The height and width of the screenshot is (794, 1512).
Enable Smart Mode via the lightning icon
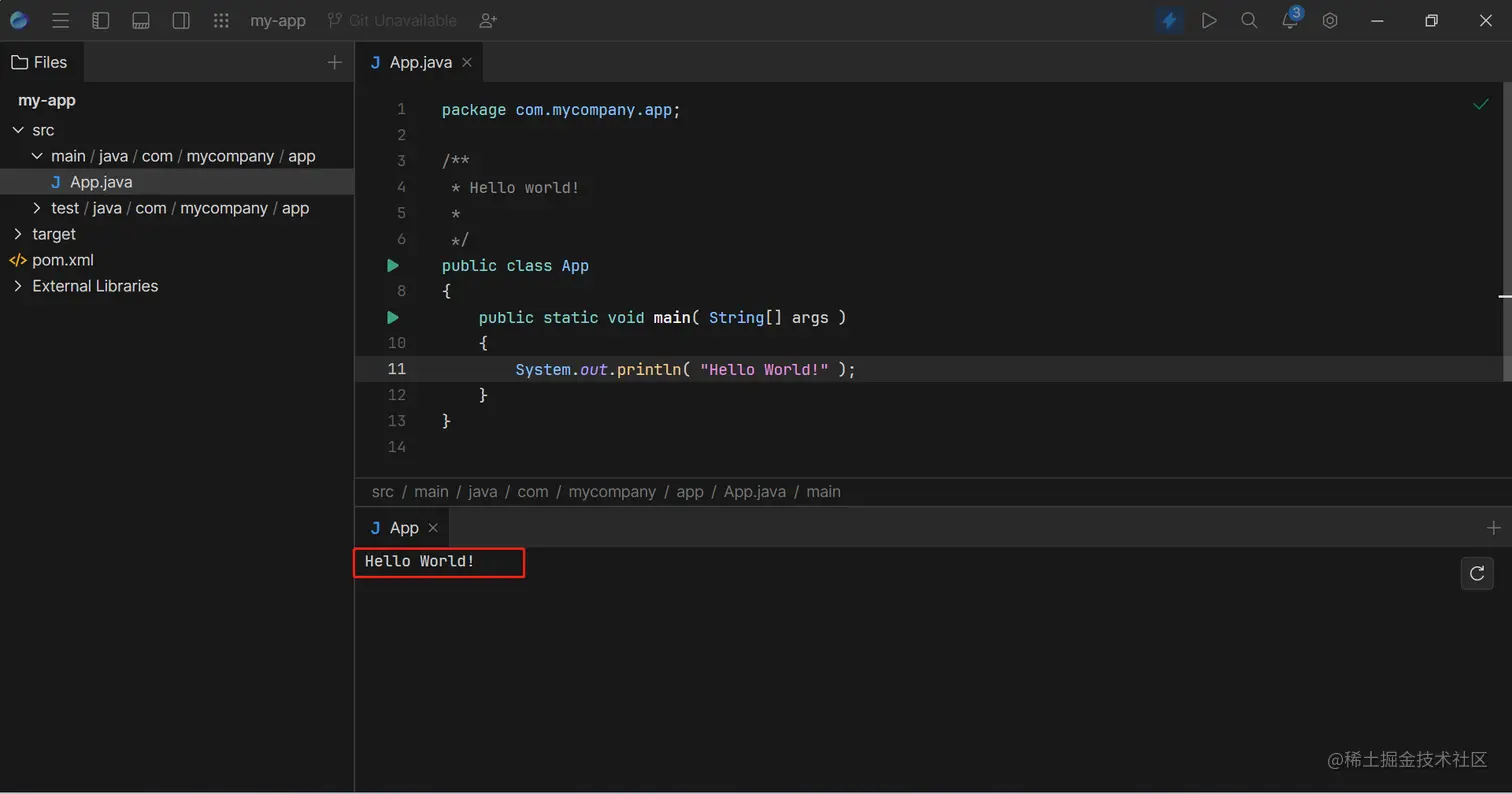coord(1169,20)
